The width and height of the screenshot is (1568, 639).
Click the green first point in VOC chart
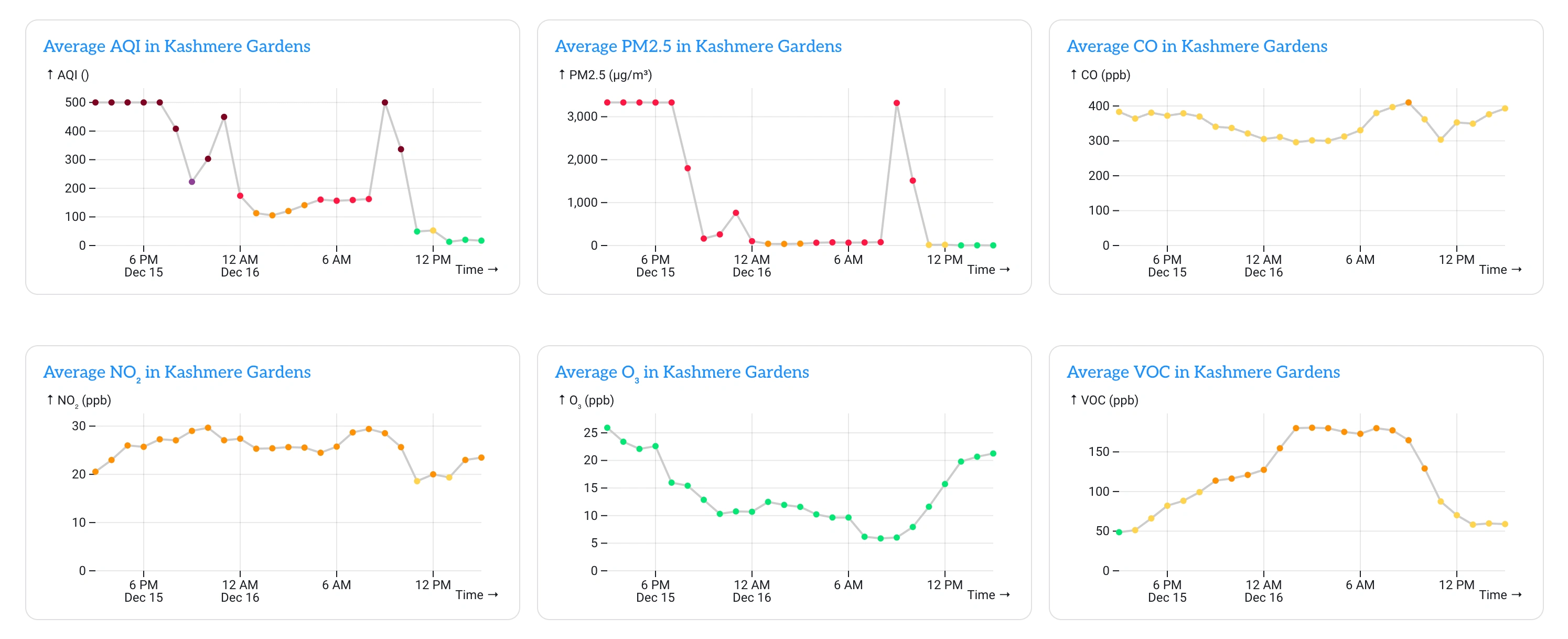coord(1119,532)
